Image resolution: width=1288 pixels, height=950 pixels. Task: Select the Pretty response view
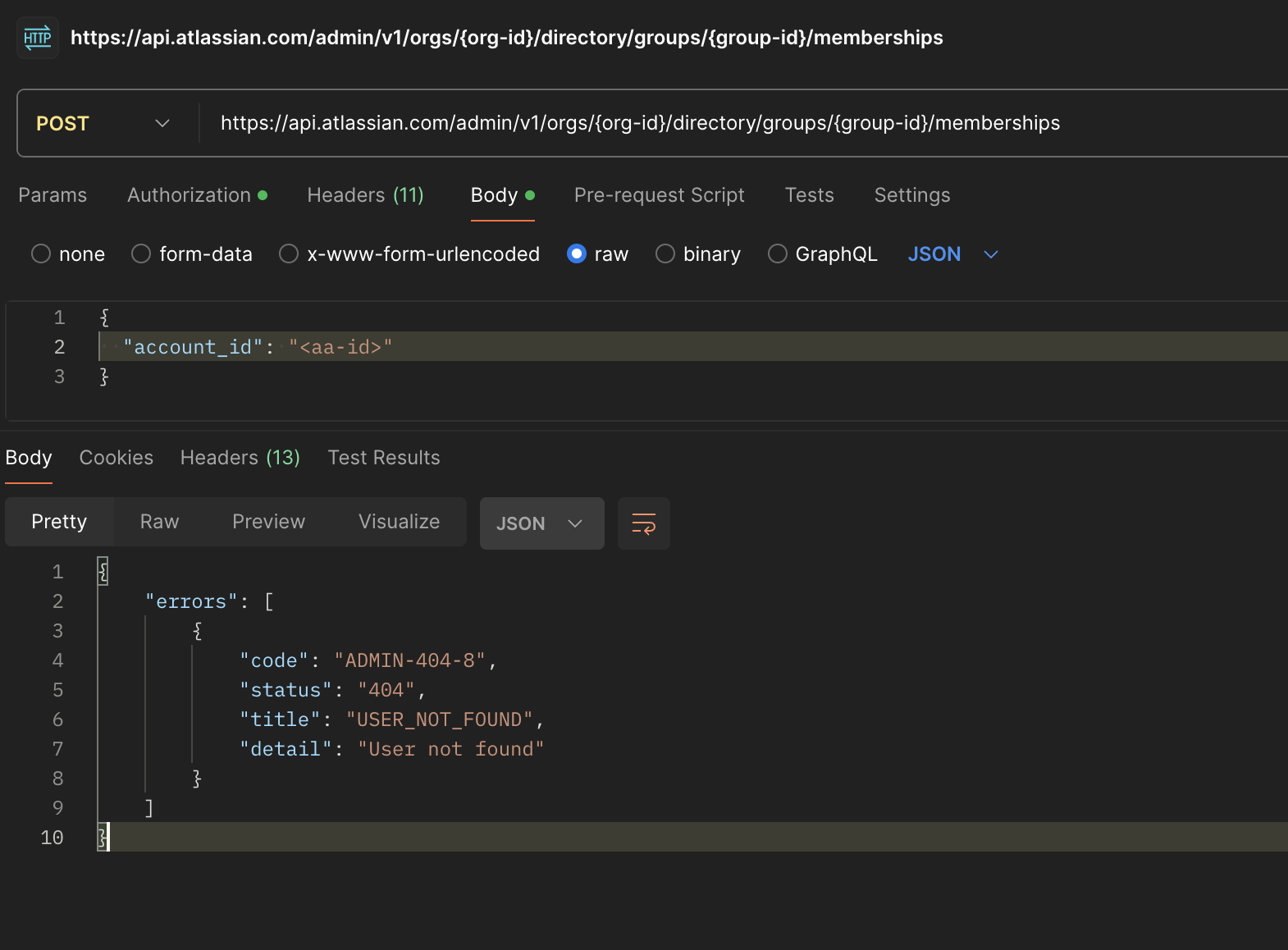pos(59,522)
